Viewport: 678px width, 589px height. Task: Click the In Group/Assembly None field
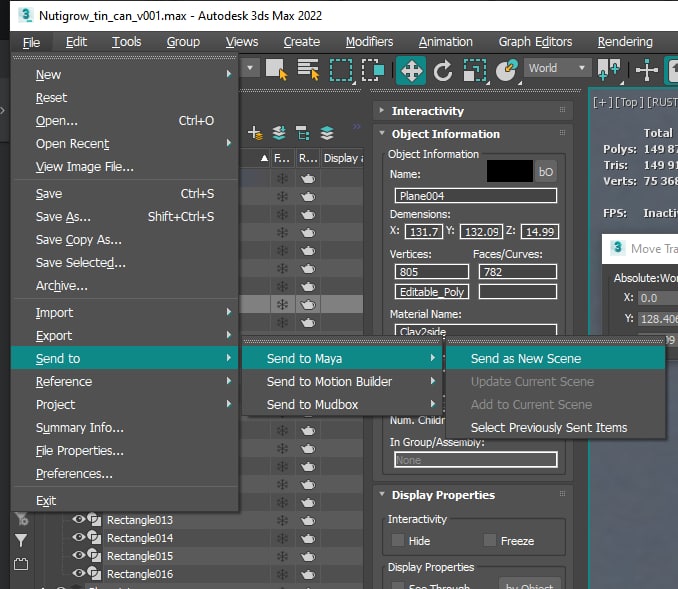(x=476, y=460)
